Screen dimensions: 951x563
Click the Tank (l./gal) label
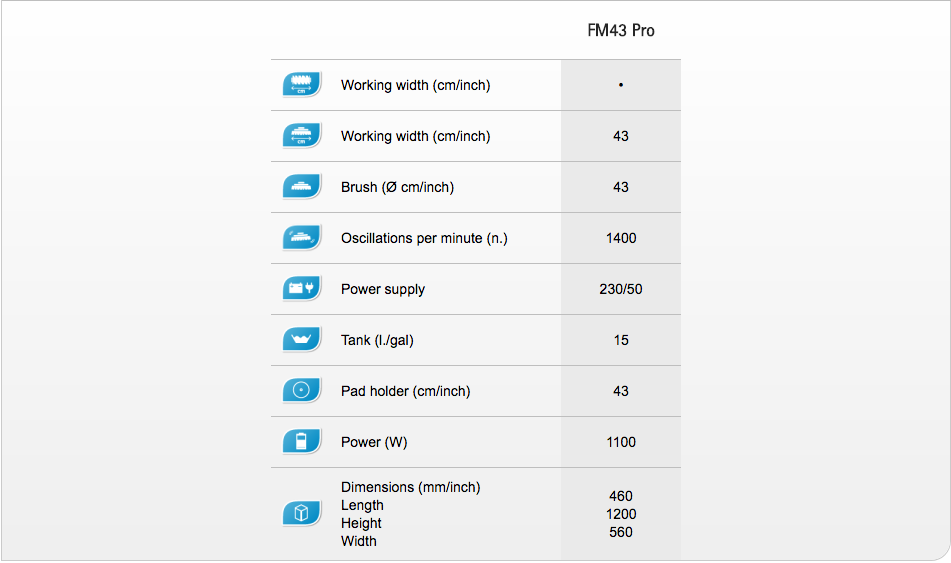(x=377, y=340)
